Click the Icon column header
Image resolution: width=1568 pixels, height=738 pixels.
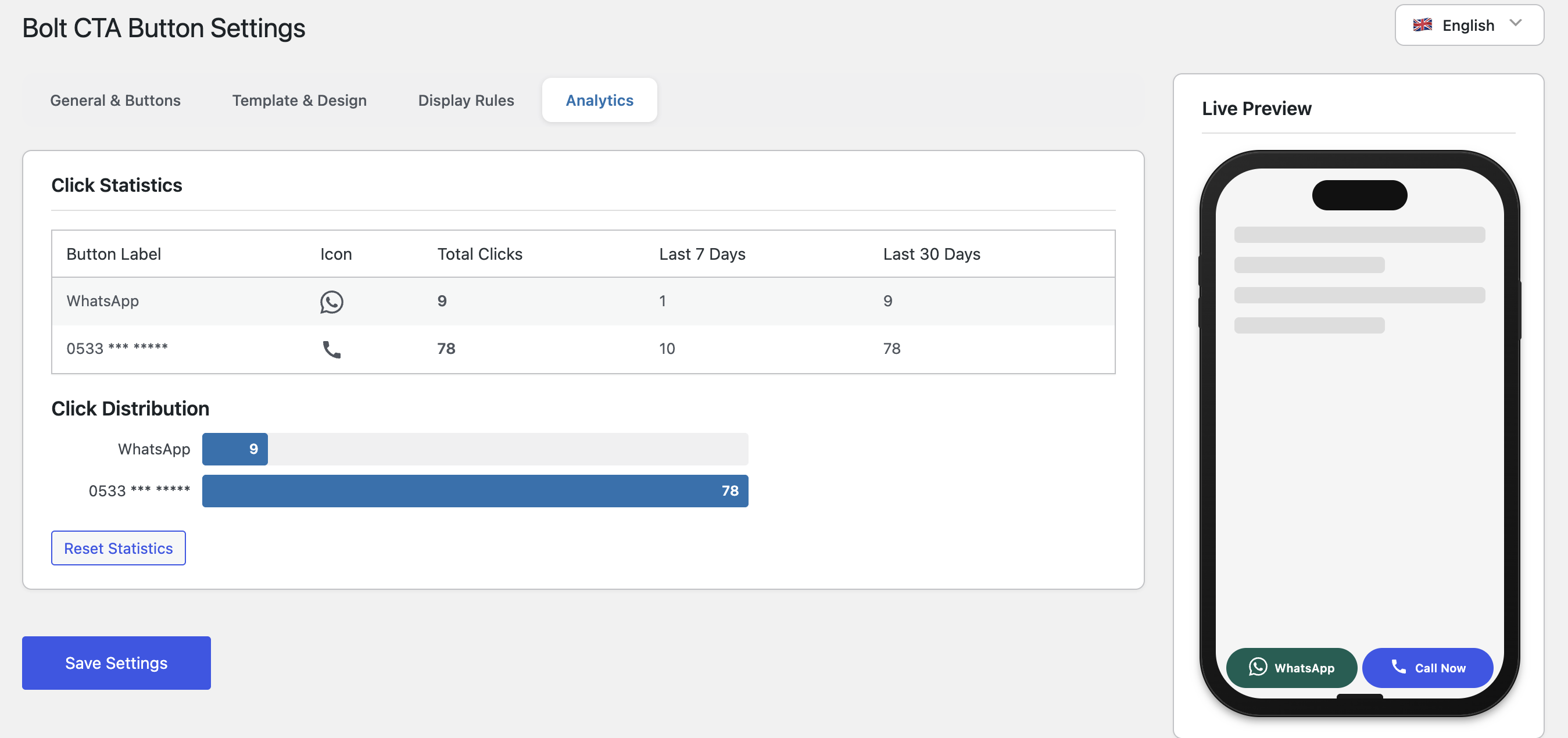[x=336, y=255]
